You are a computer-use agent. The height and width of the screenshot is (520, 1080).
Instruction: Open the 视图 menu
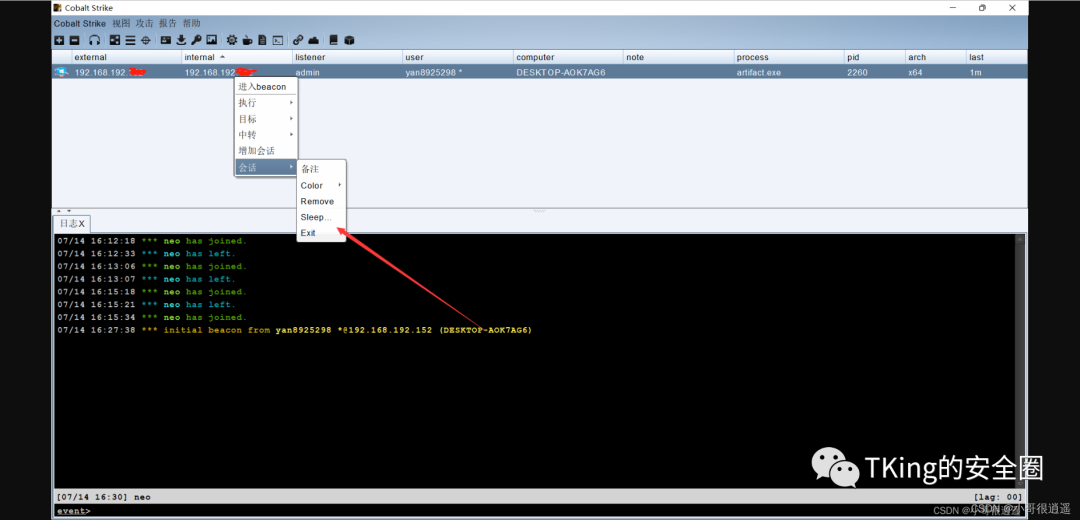[121, 23]
